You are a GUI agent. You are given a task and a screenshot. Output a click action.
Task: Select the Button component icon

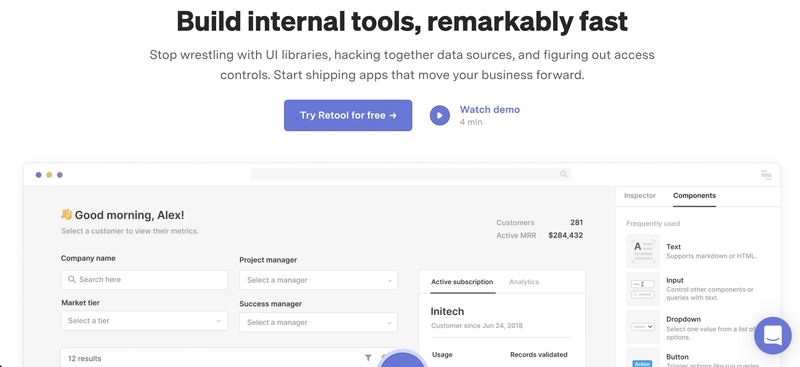(642, 358)
